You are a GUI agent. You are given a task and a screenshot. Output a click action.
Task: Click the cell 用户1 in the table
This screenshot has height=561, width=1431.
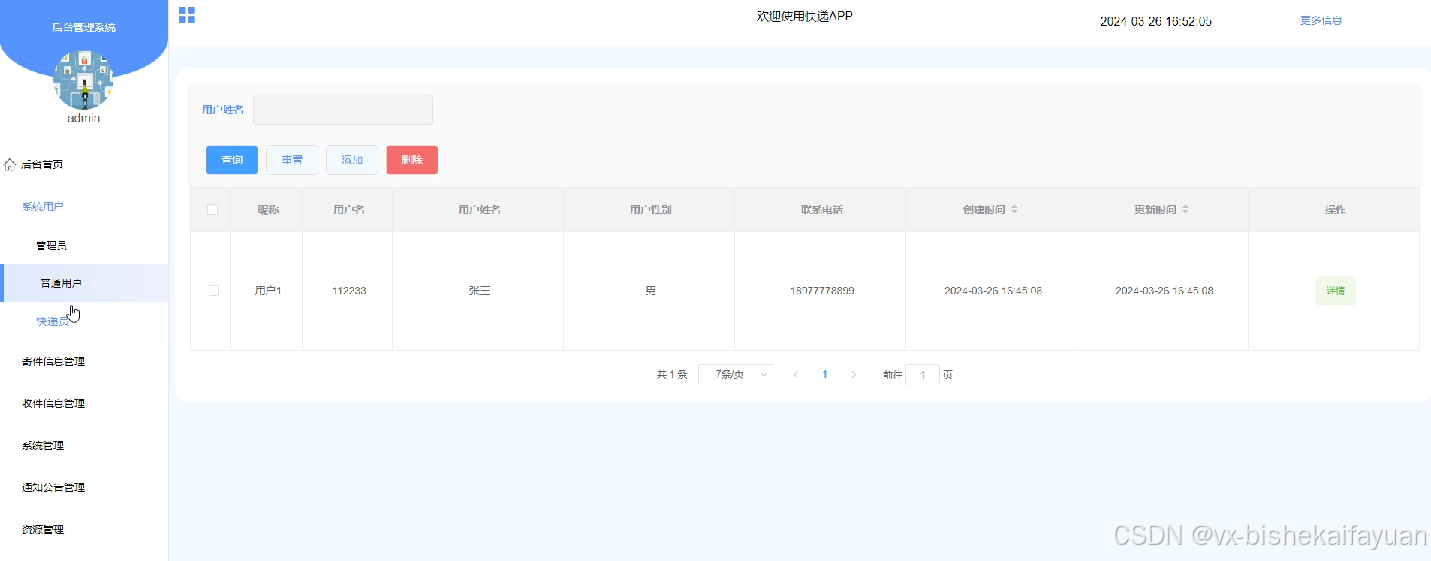click(268, 291)
